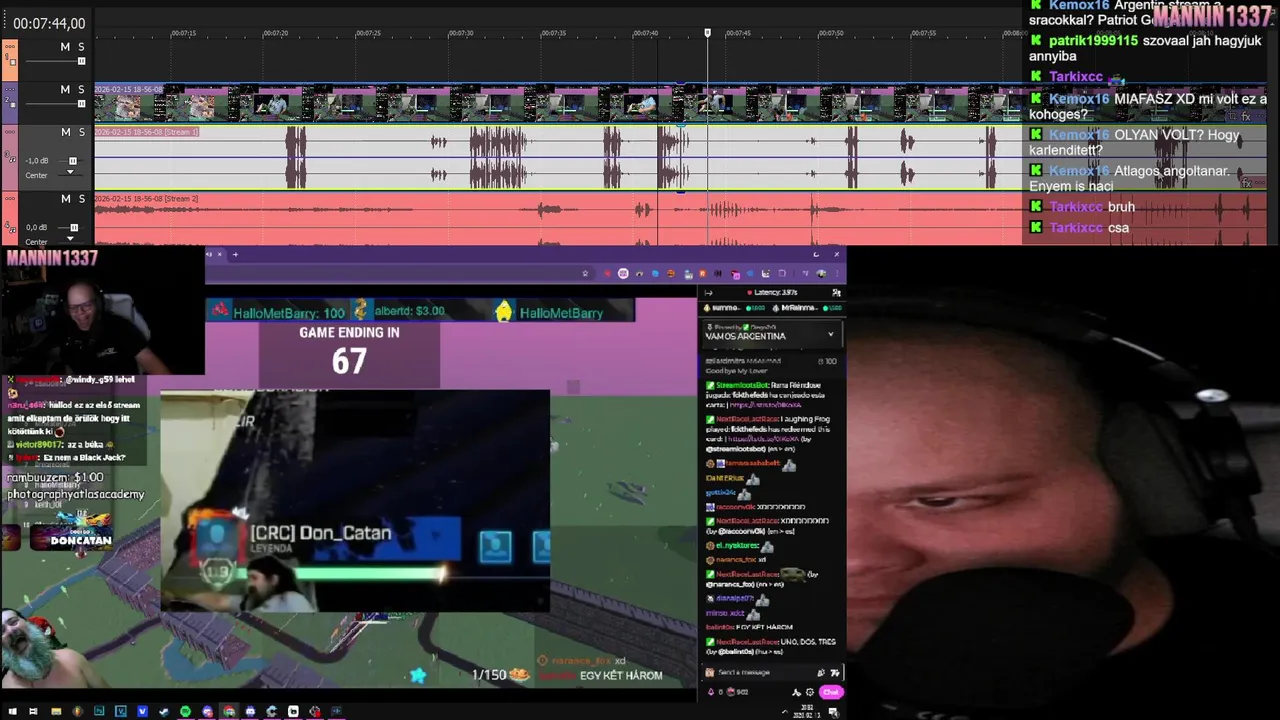The height and width of the screenshot is (720, 1280).
Task: Show hidden system tray icons
Action: [x=785, y=712]
